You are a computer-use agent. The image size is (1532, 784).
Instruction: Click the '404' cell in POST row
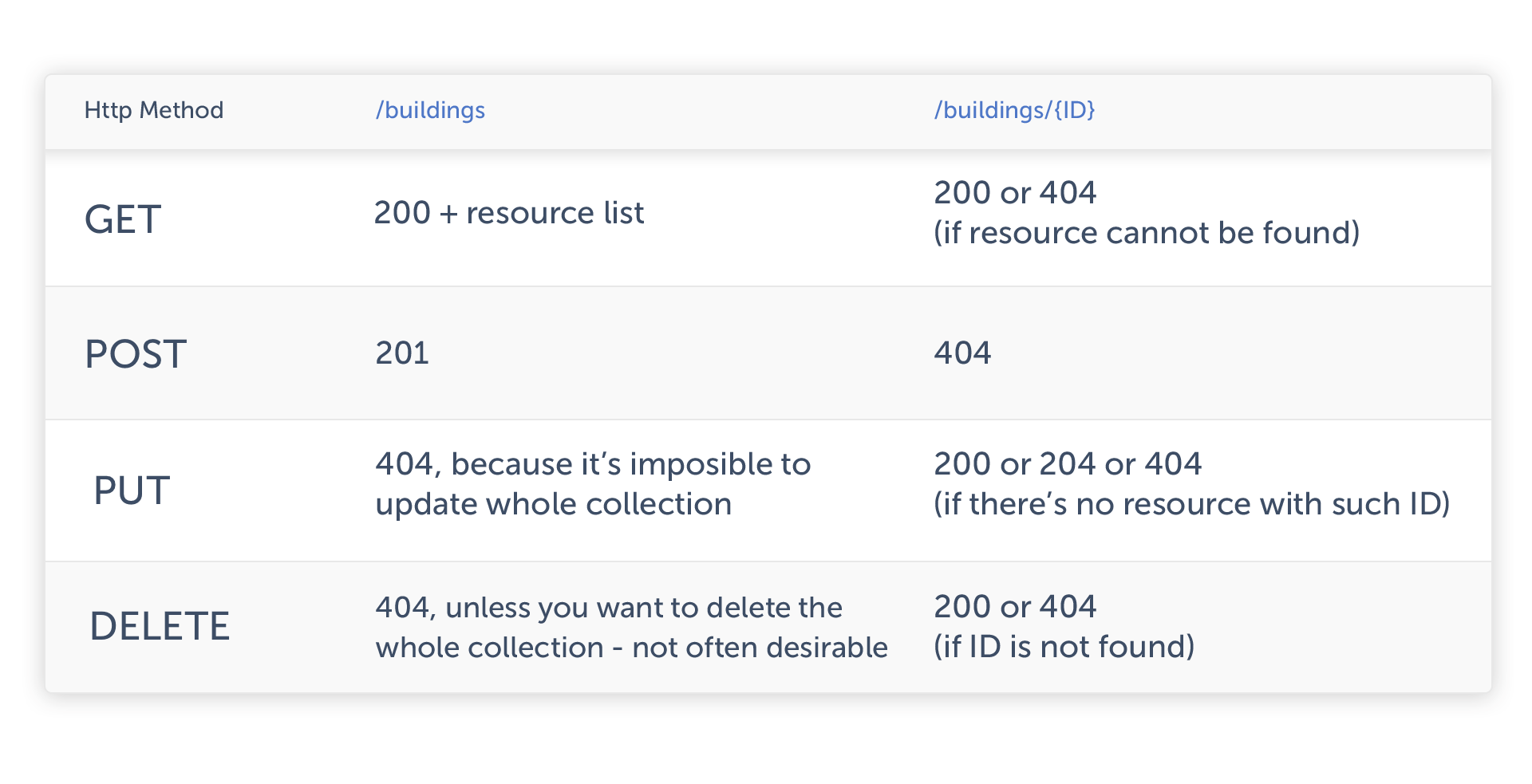962,353
